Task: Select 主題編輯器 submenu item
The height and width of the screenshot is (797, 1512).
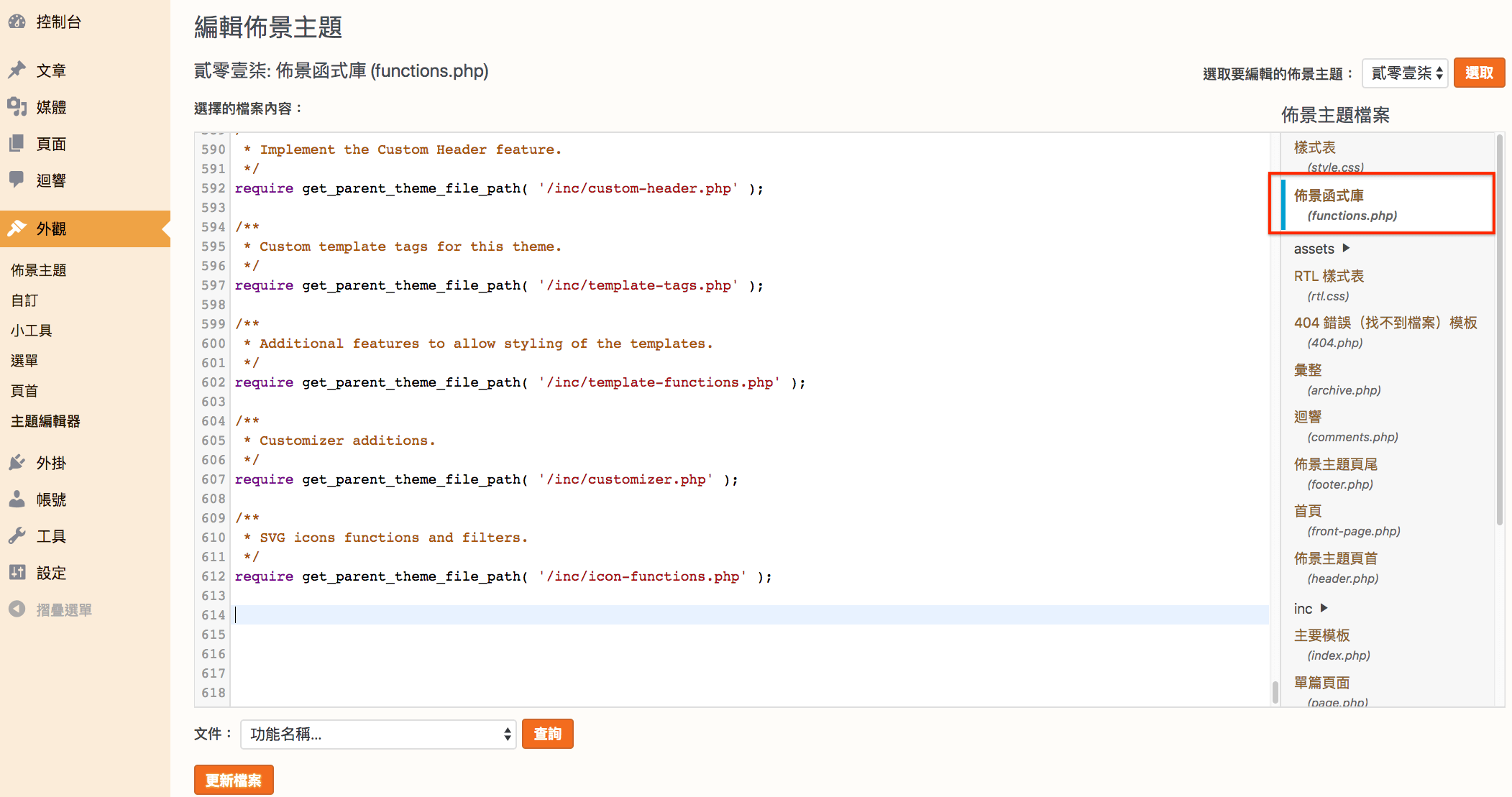Action: [x=45, y=421]
